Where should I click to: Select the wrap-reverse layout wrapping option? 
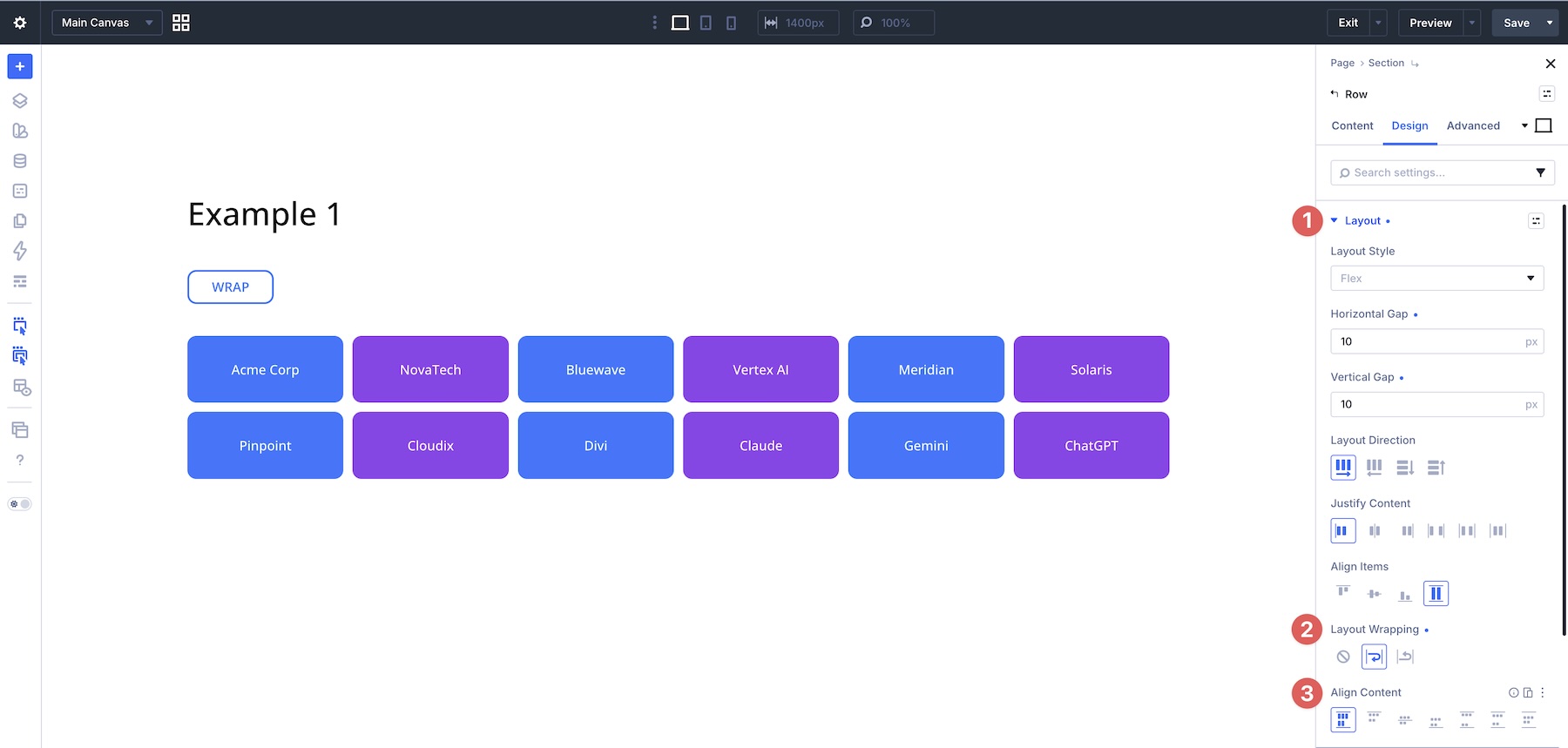[1405, 657]
